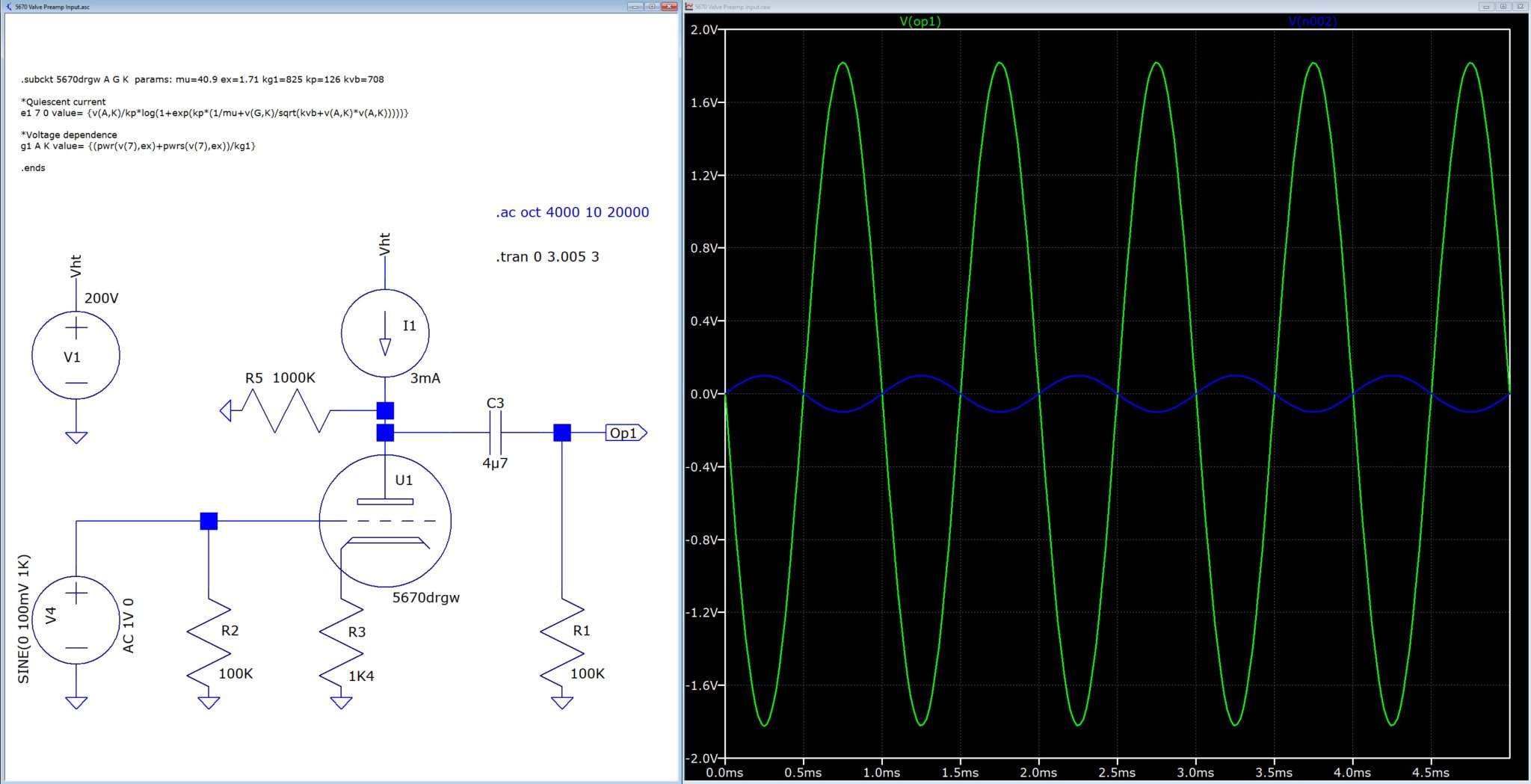Click the 1K4 value of R3
Image resolution: width=1531 pixels, height=784 pixels.
point(361,676)
